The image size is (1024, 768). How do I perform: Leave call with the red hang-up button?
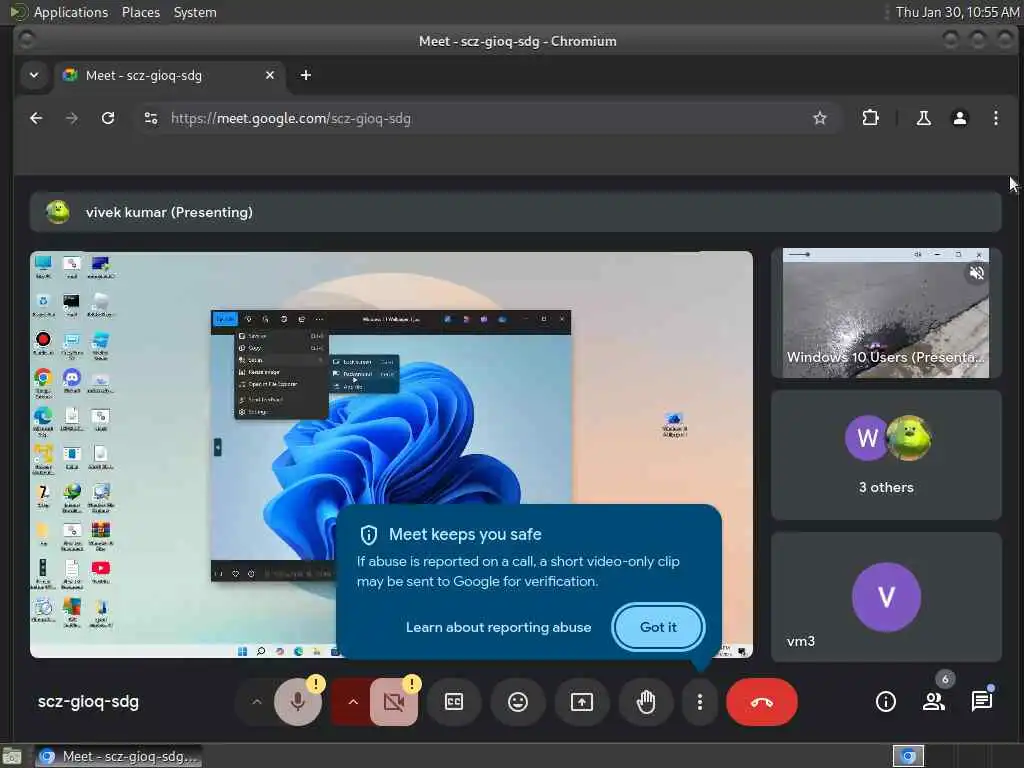tap(761, 702)
